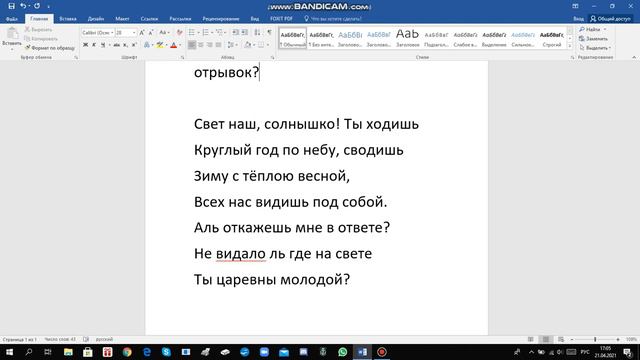Image resolution: width=640 pixels, height=360 pixels.
Task: Clear all formatting eraser icon
Action: [x=179, y=32]
